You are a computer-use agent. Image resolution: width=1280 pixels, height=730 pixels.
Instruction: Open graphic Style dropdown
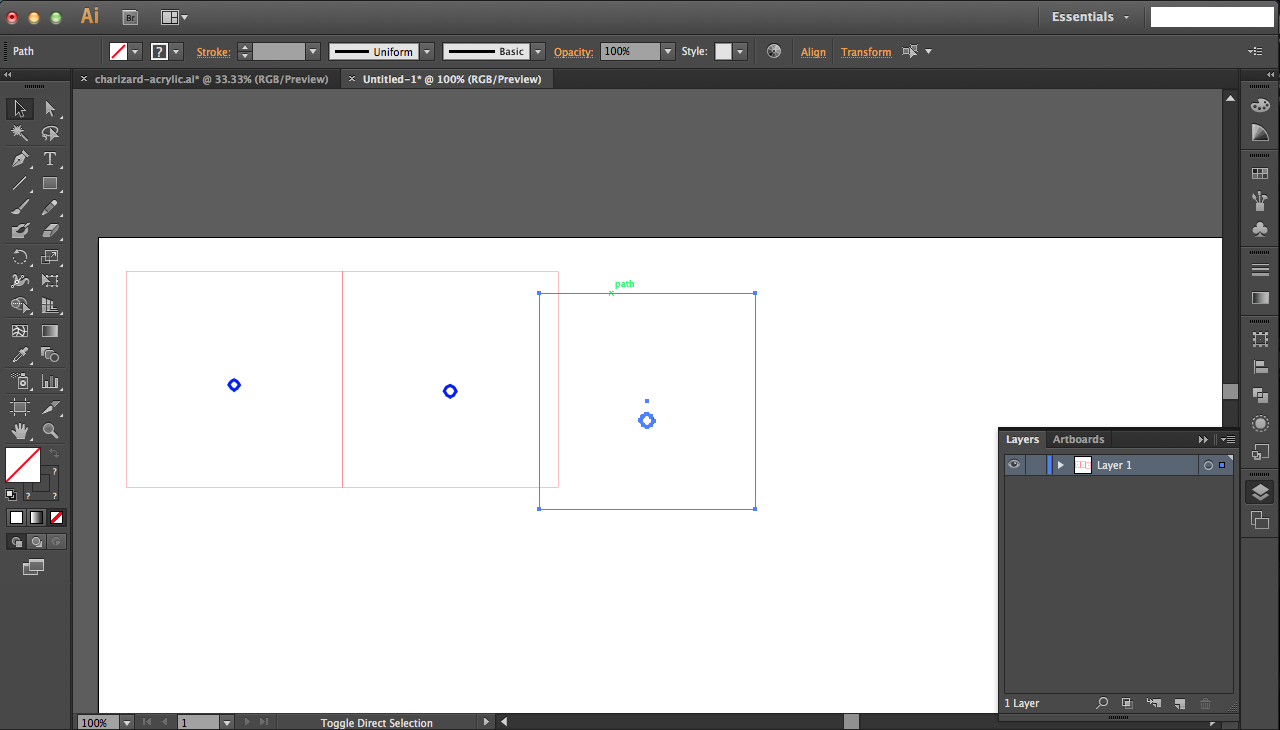pos(739,51)
